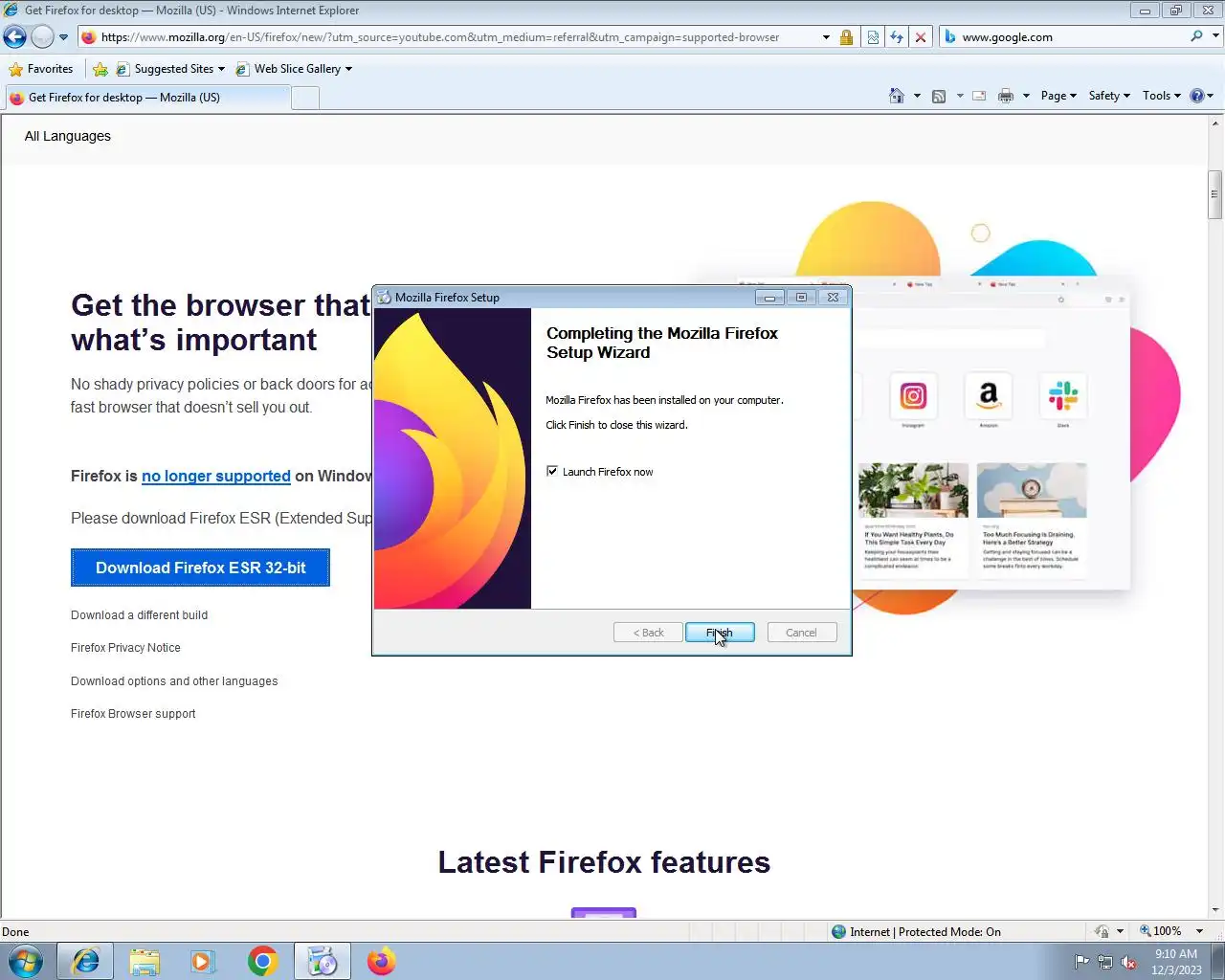This screenshot has height=980, width=1225.
Task: Click the Print icon
Action: (x=1006, y=96)
